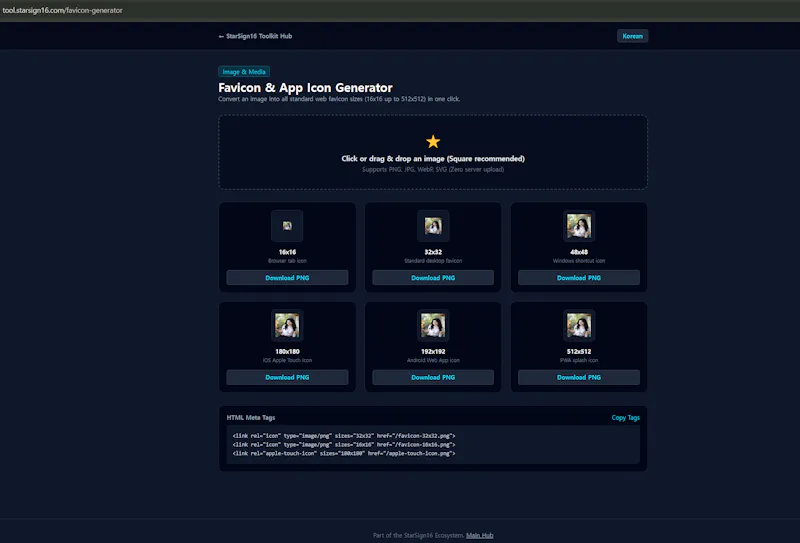Switch language with the Korean button
This screenshot has width=800, height=543.
click(x=633, y=36)
